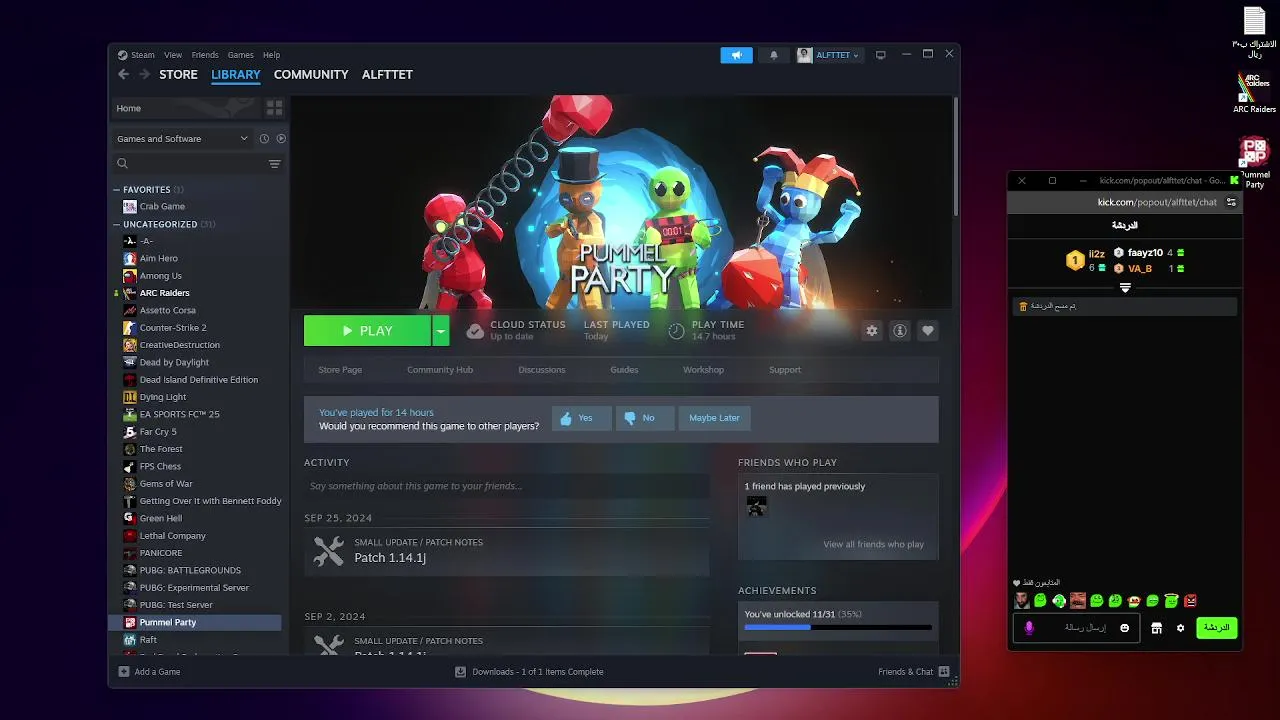Open the Support link
Viewport: 1280px width, 720px height.
(x=785, y=370)
